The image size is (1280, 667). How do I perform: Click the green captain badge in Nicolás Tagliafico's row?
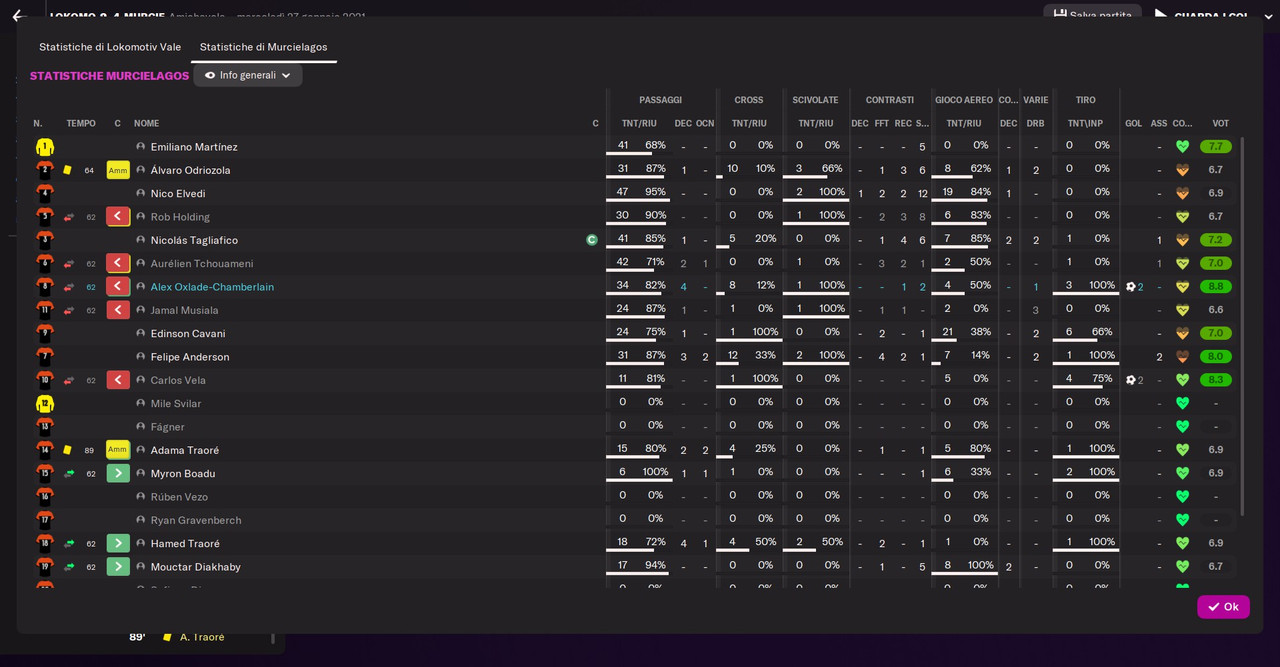point(592,240)
